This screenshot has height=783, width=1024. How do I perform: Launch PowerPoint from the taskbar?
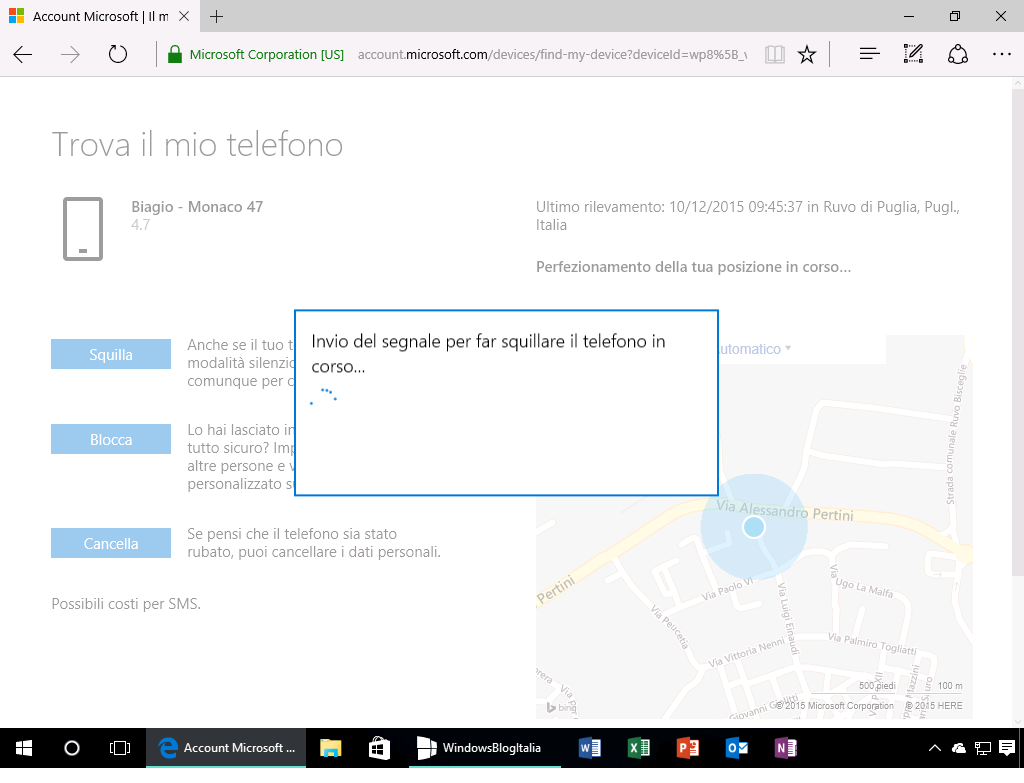688,748
